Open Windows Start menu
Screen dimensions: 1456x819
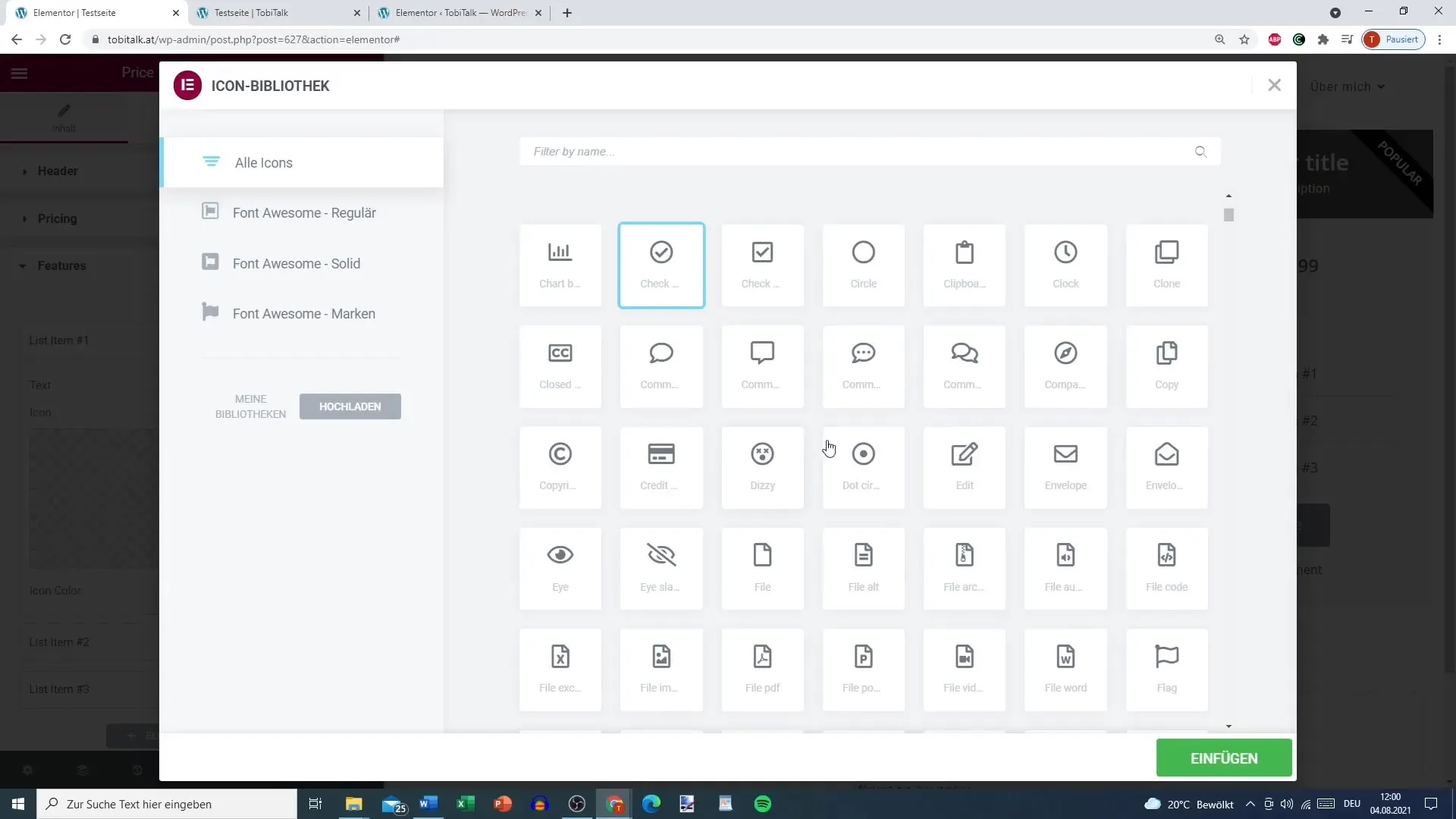click(18, 804)
